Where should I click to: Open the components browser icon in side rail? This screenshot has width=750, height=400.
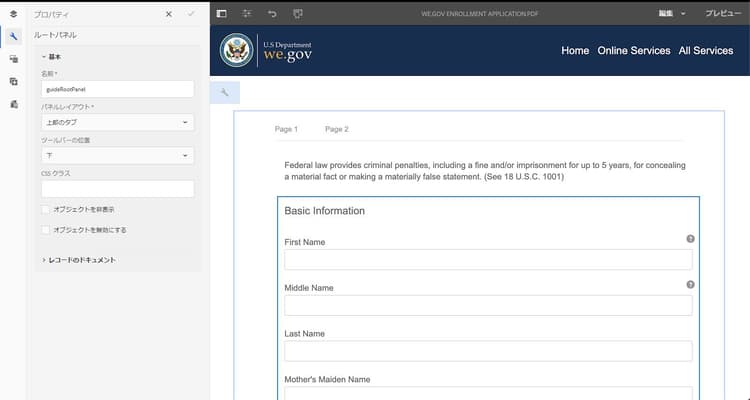(13, 59)
